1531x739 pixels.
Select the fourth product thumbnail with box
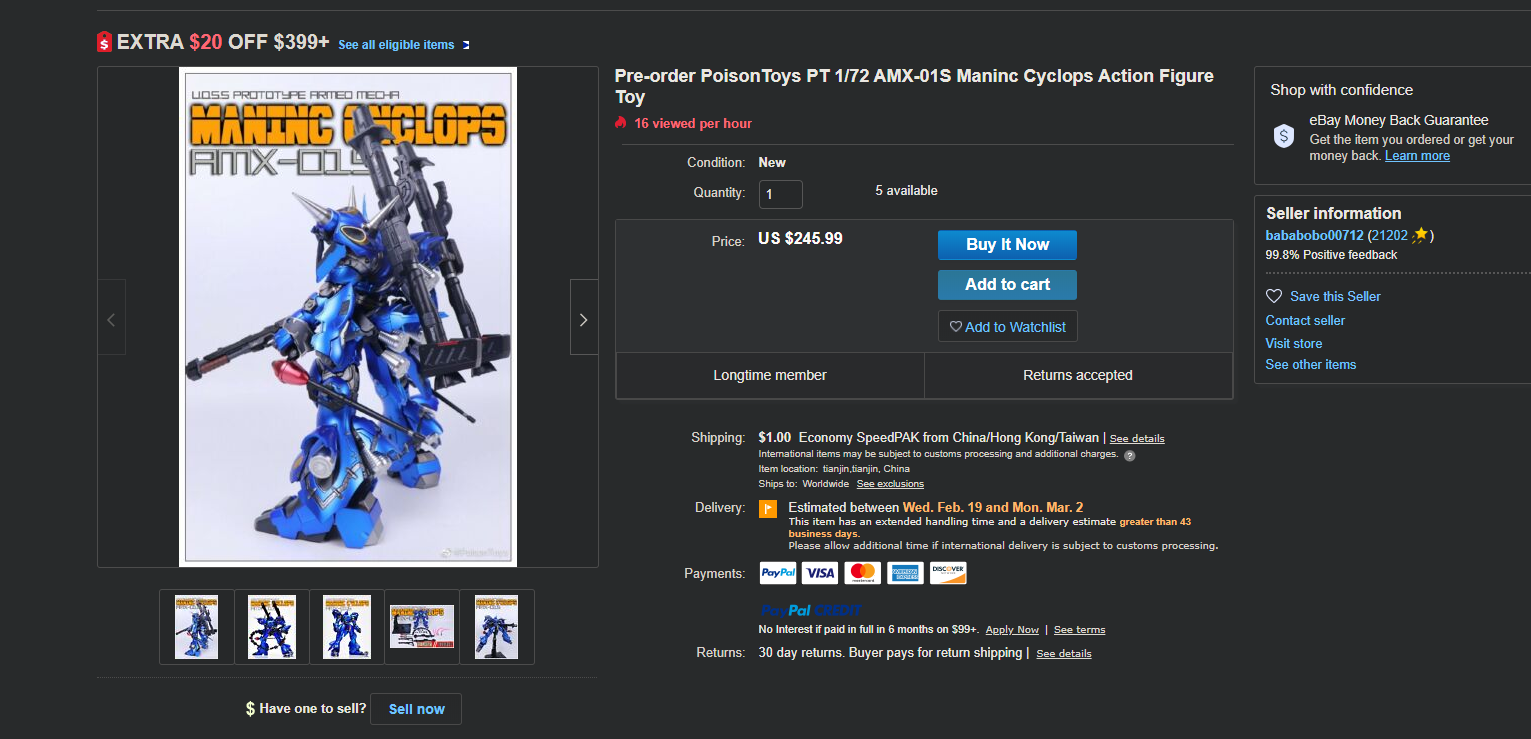(422, 627)
